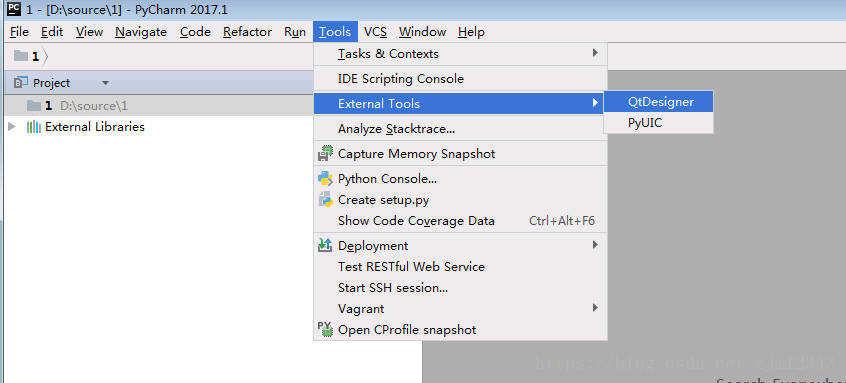This screenshot has height=383, width=846.
Task: Expand the External Libraries tree node
Action: click(12, 127)
